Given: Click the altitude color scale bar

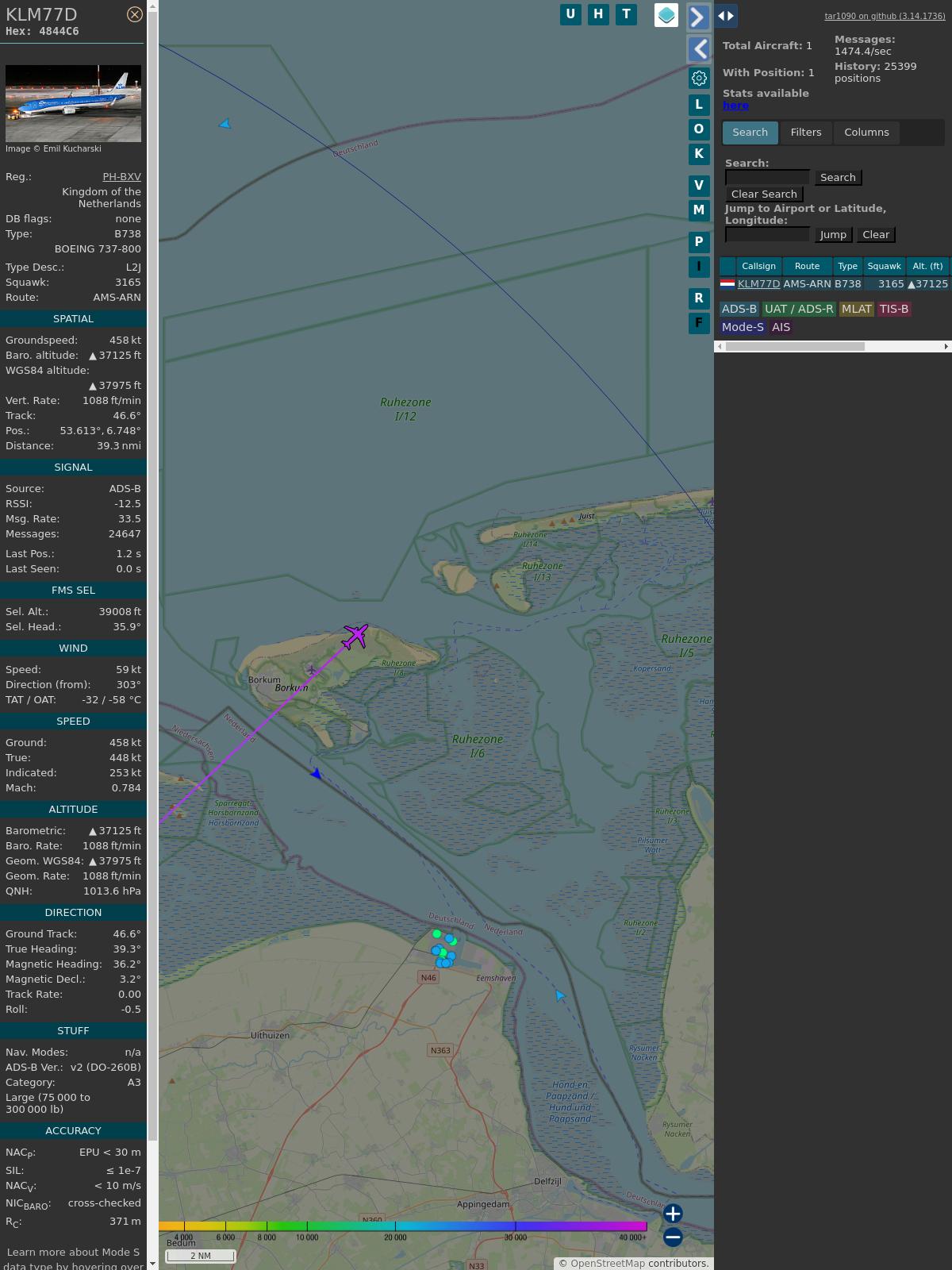Looking at the screenshot, I should coord(403,1226).
